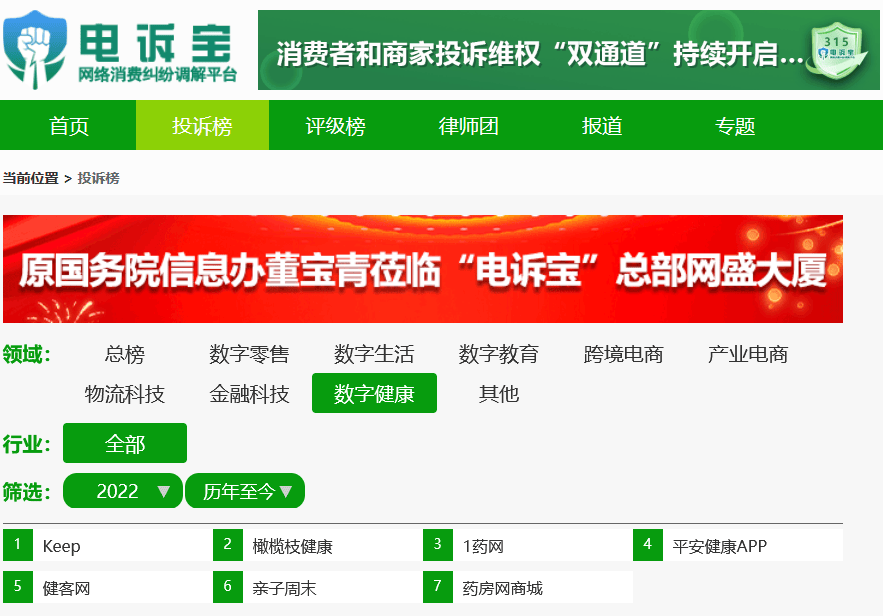
Task: Go to the 报道 section
Action: [x=602, y=126]
